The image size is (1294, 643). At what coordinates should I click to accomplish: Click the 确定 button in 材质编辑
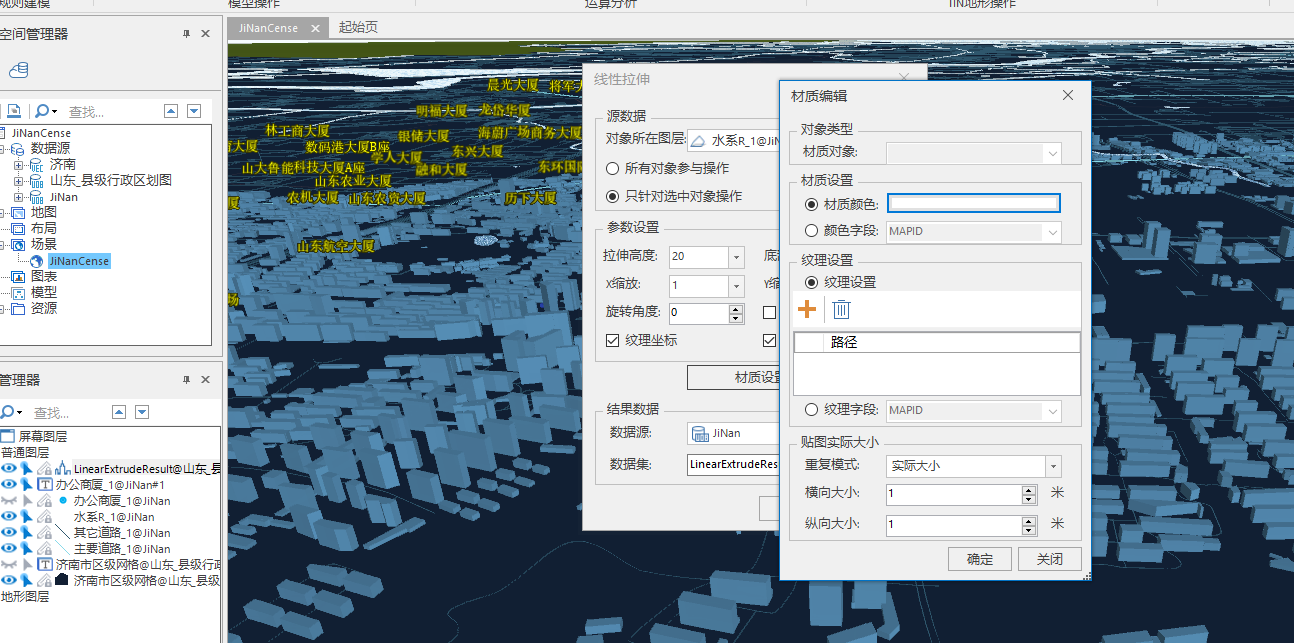click(979, 559)
